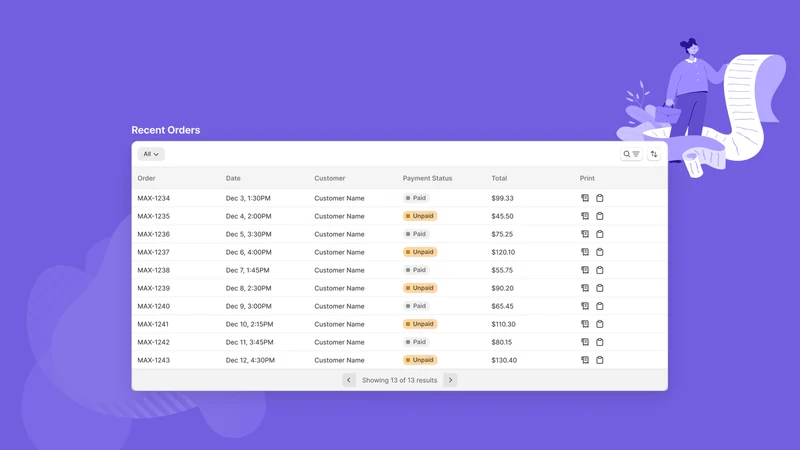Click clipboard icon for order MAX-1235
Image resolution: width=800 pixels, height=450 pixels.
[600, 216]
